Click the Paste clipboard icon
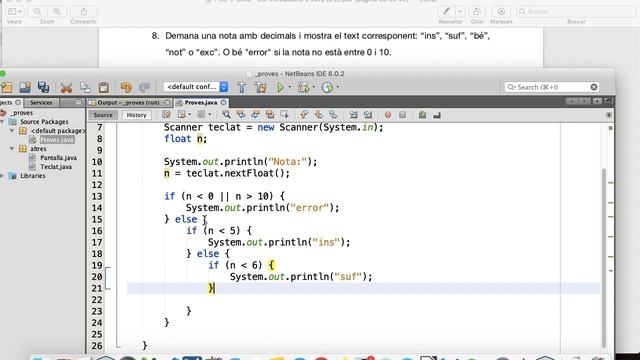The height and width of the screenshot is (360, 640). click(x=104, y=87)
